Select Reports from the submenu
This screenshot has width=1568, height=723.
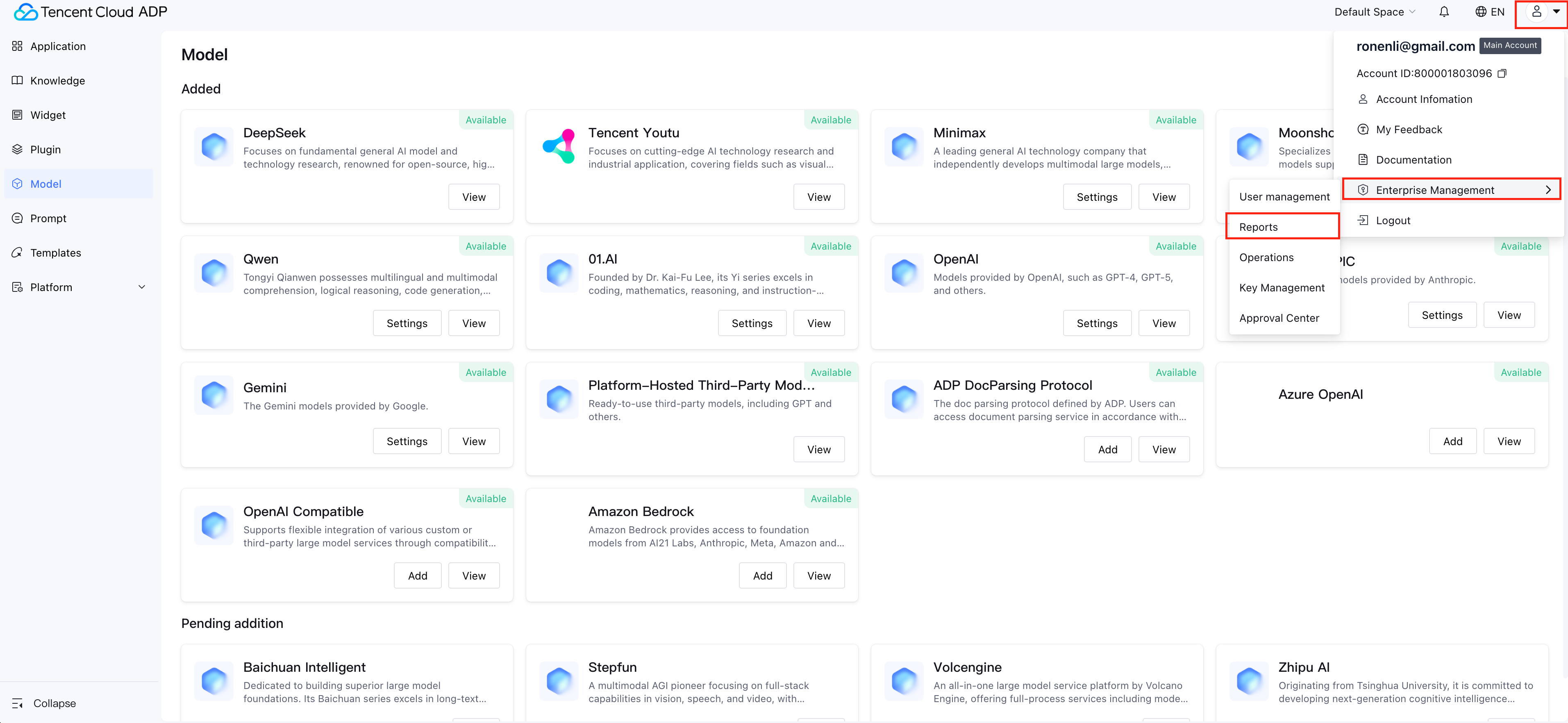point(1258,227)
